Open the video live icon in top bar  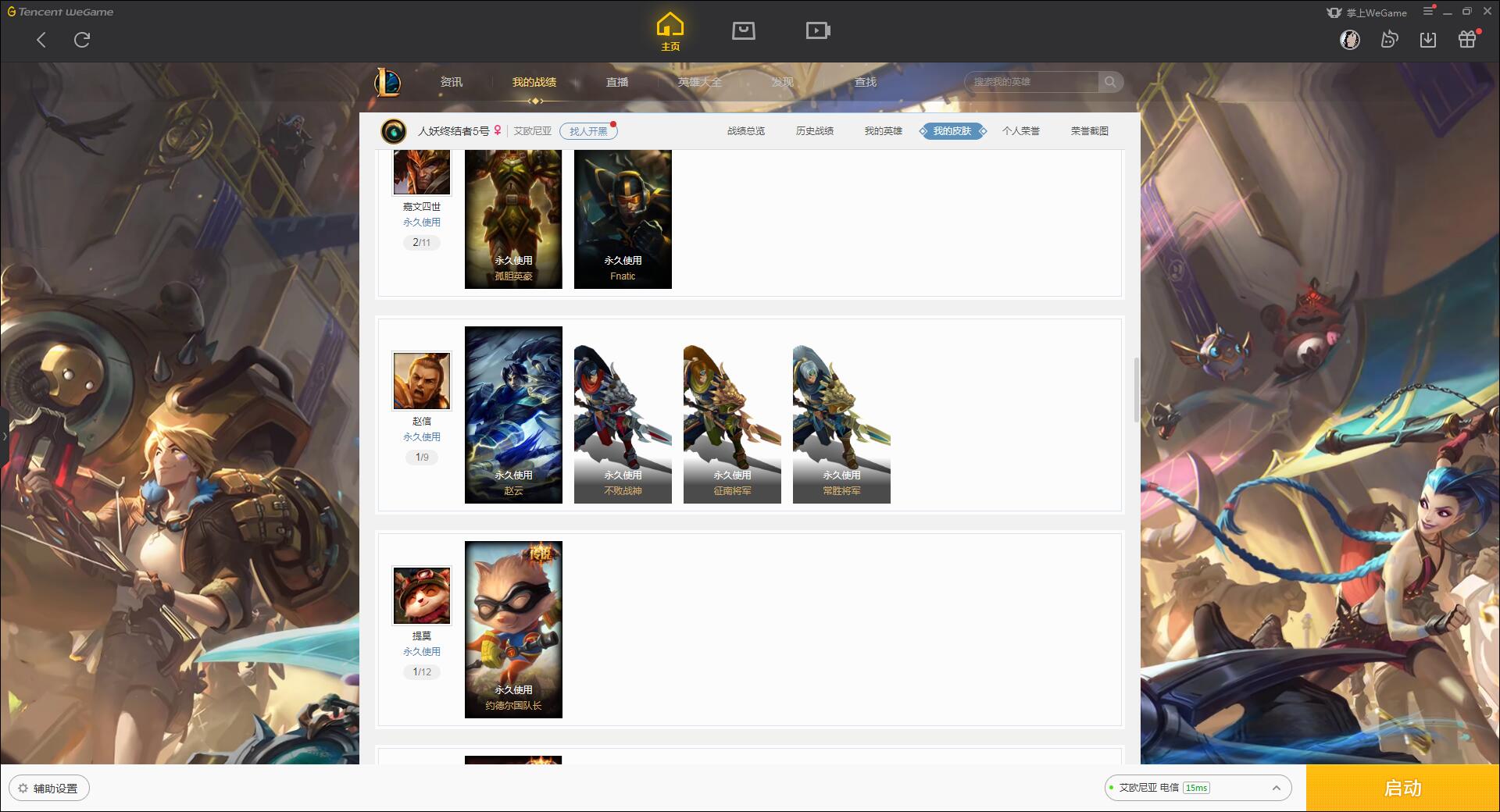tap(818, 30)
